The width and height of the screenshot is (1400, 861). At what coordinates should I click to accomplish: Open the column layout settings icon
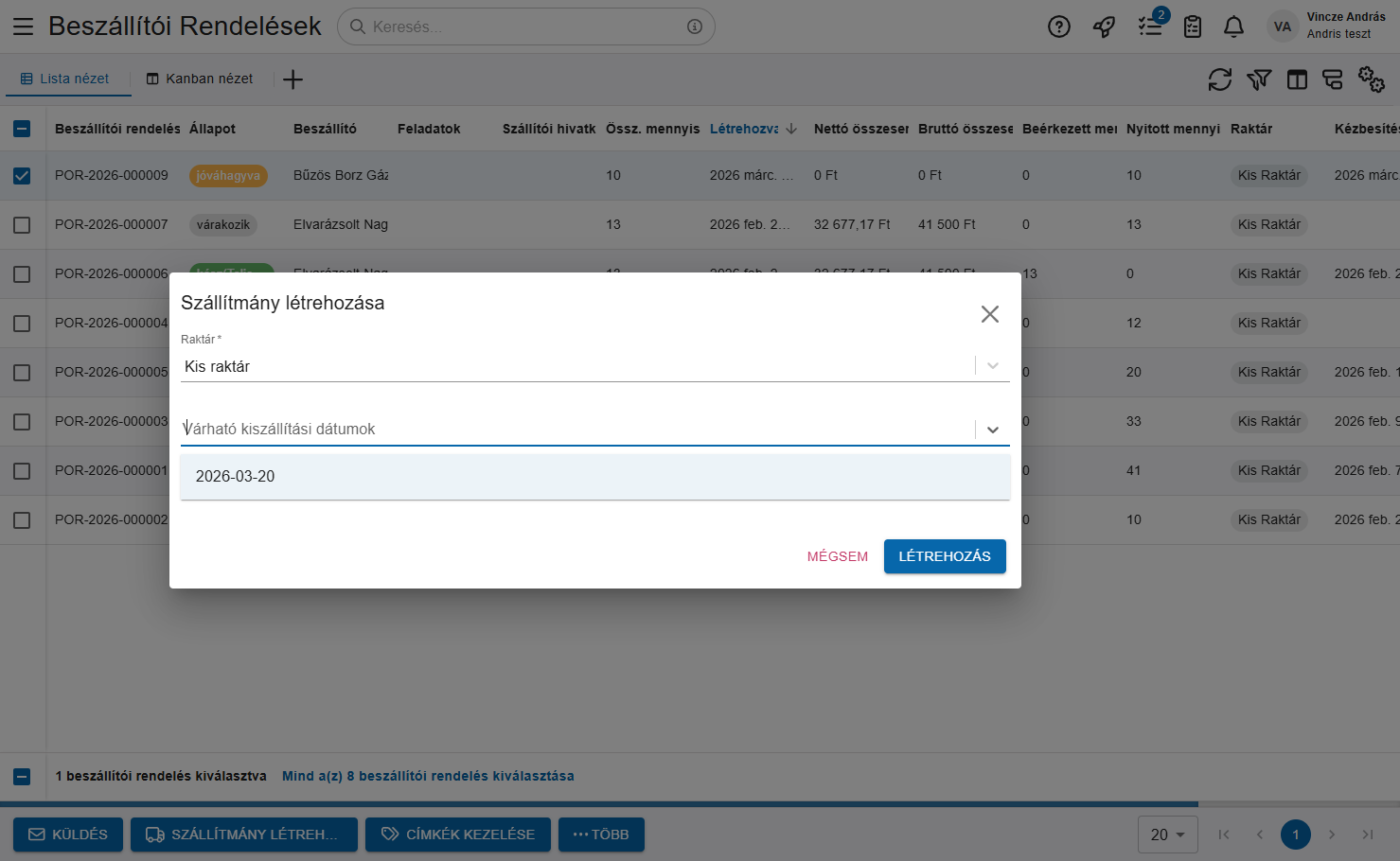[x=1297, y=79]
